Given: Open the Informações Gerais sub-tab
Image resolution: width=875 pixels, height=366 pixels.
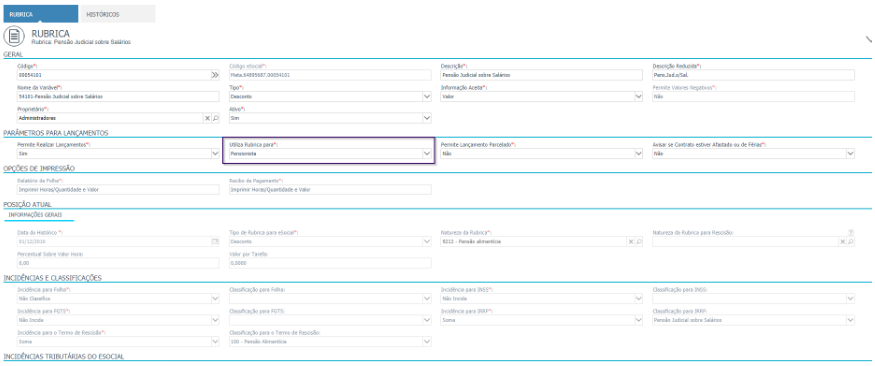Looking at the screenshot, I should pos(39,215).
